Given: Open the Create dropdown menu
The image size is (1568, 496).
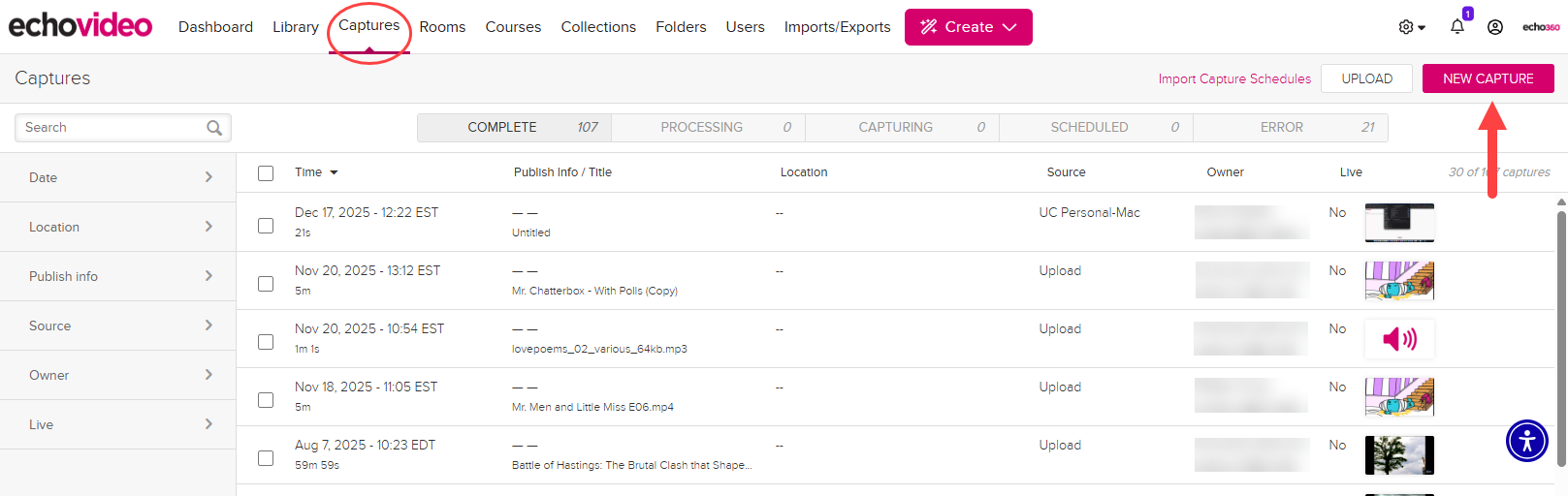Looking at the screenshot, I should 968,27.
